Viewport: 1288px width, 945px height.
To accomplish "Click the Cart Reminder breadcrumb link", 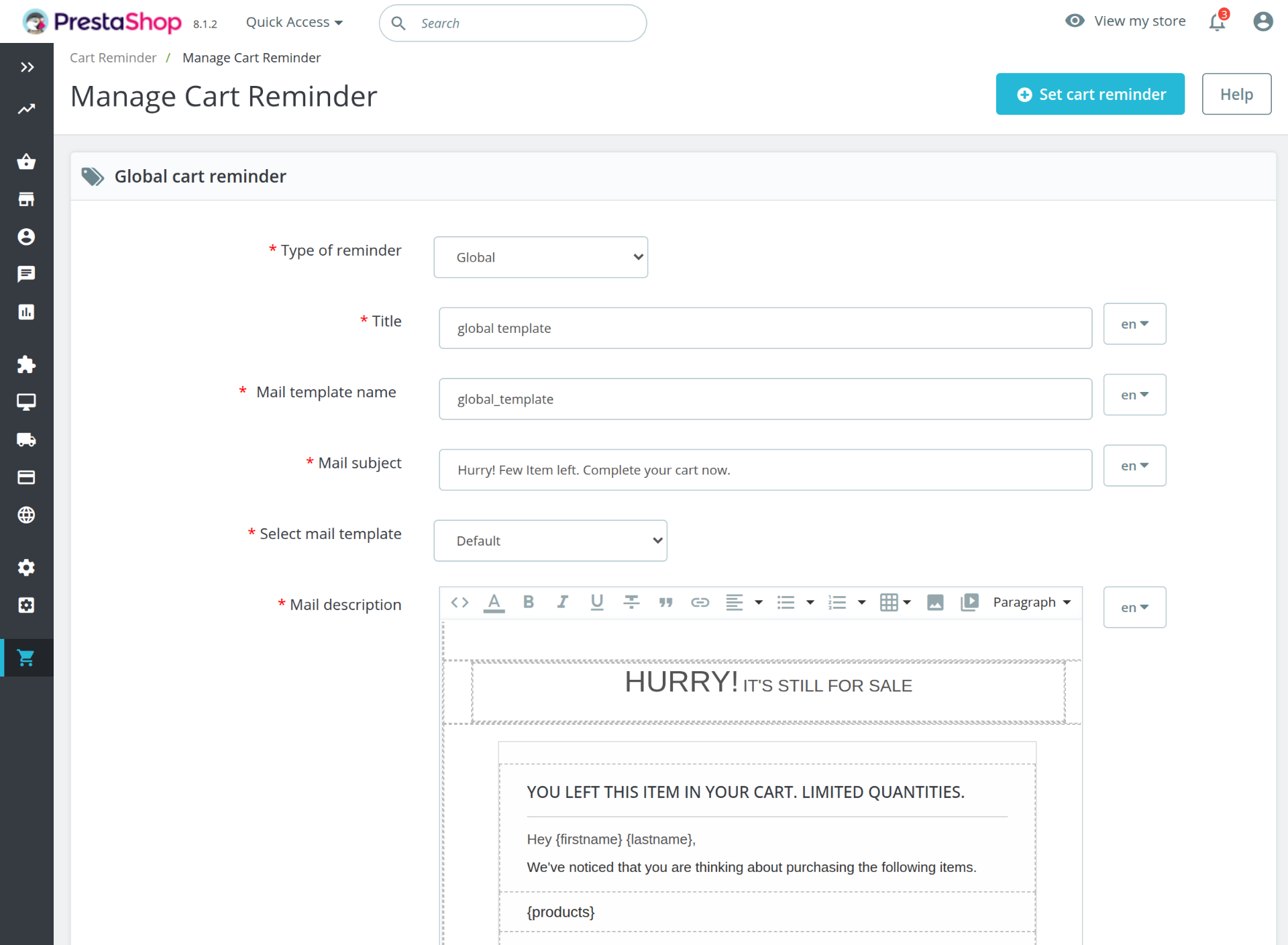I will click(x=113, y=58).
